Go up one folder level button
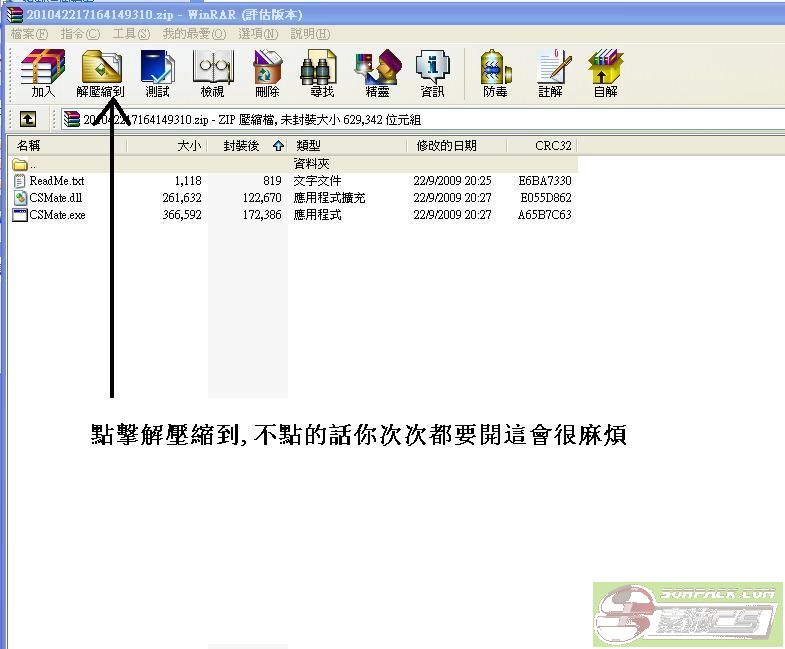 click(x=28, y=119)
